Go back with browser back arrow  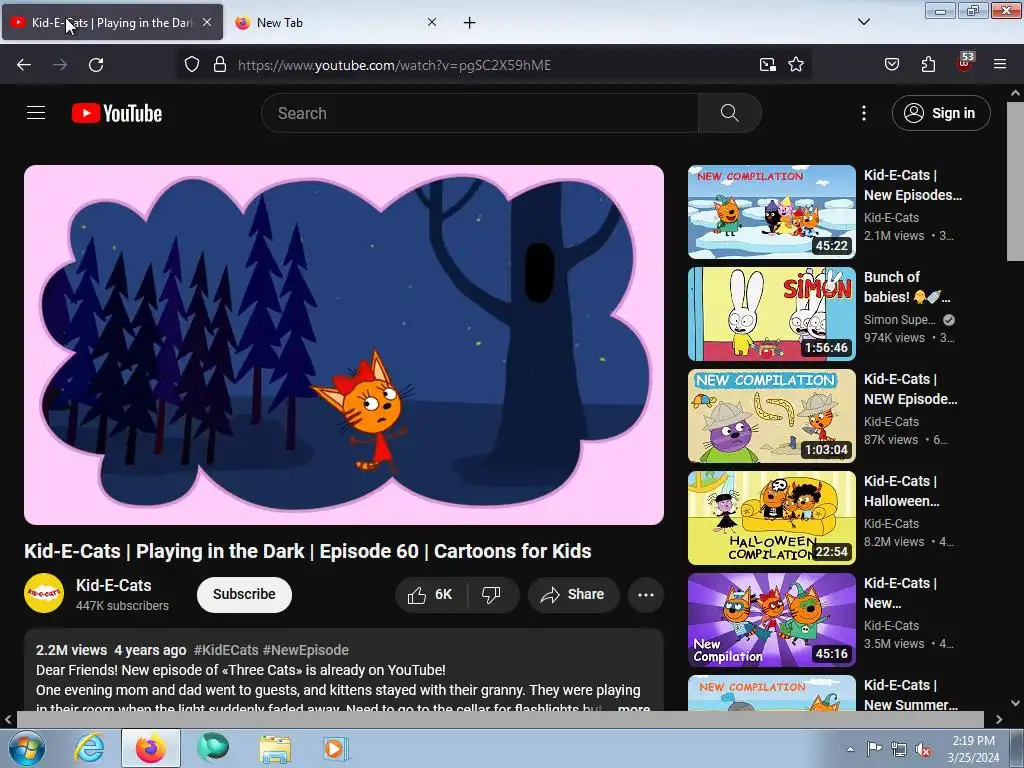click(24, 65)
